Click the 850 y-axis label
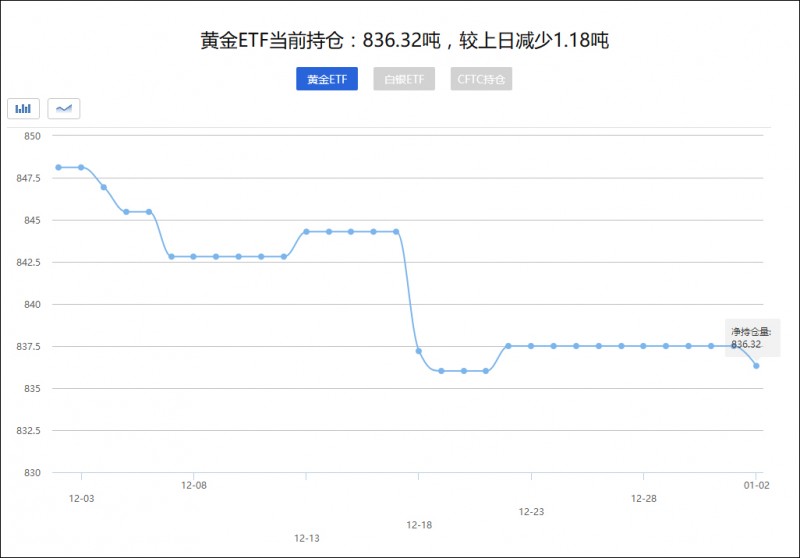800x558 pixels. tap(32, 136)
